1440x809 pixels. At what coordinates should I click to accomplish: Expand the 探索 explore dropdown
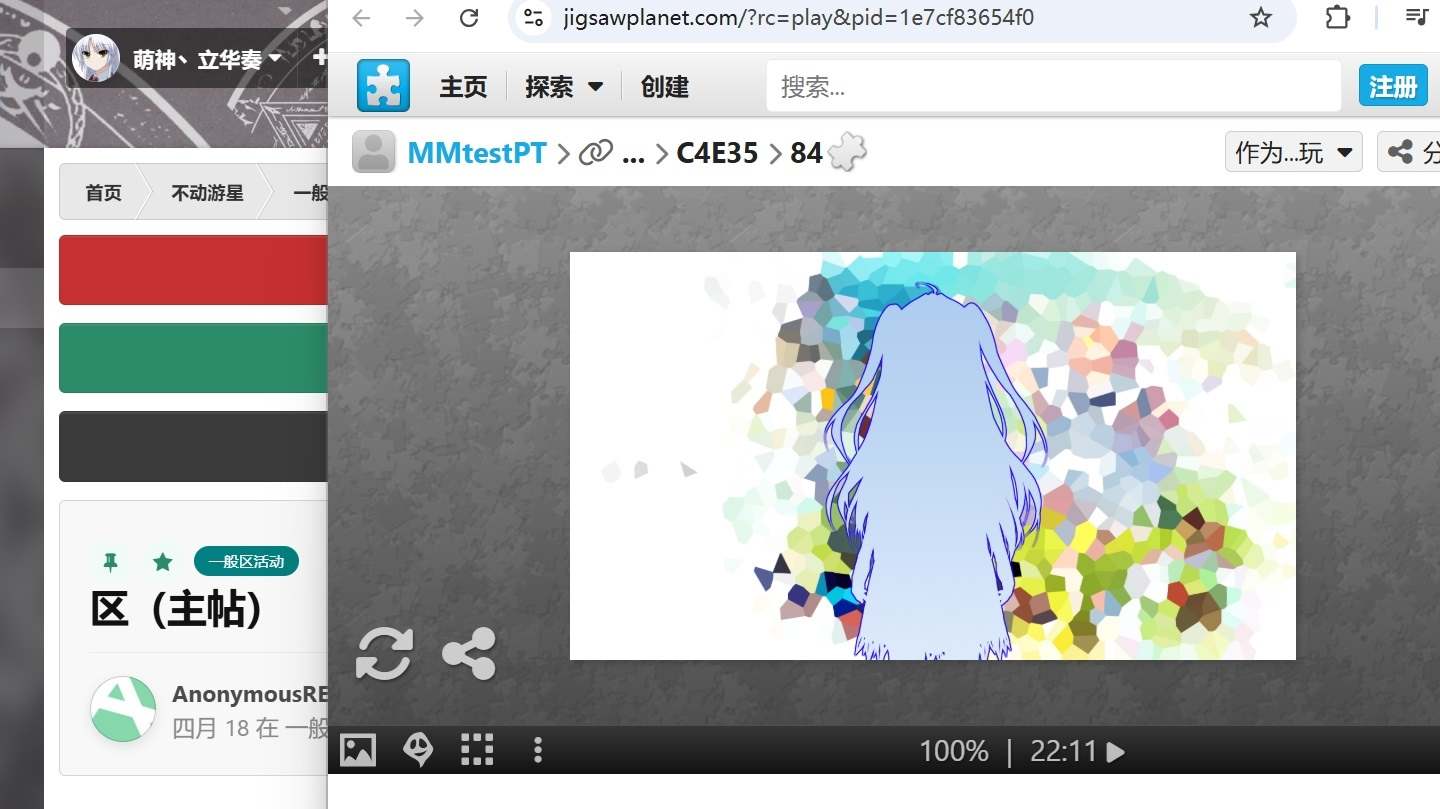click(x=565, y=87)
